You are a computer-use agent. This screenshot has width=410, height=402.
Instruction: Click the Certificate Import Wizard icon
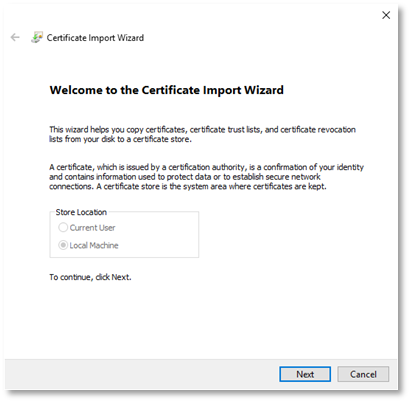(37, 37)
